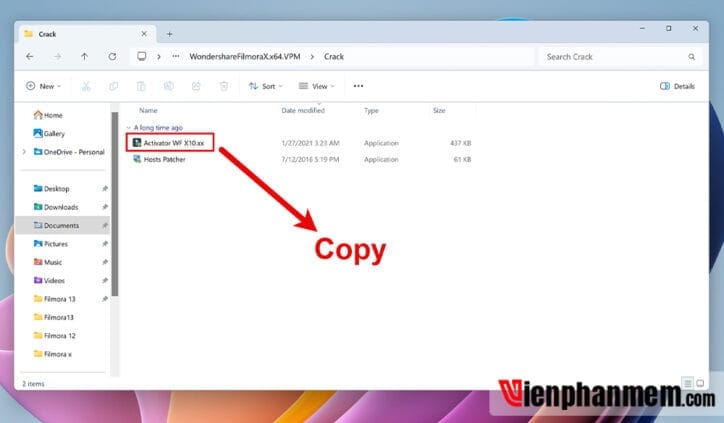Select the Hosts Patcher file
The width and height of the screenshot is (724, 423).
click(x=164, y=159)
